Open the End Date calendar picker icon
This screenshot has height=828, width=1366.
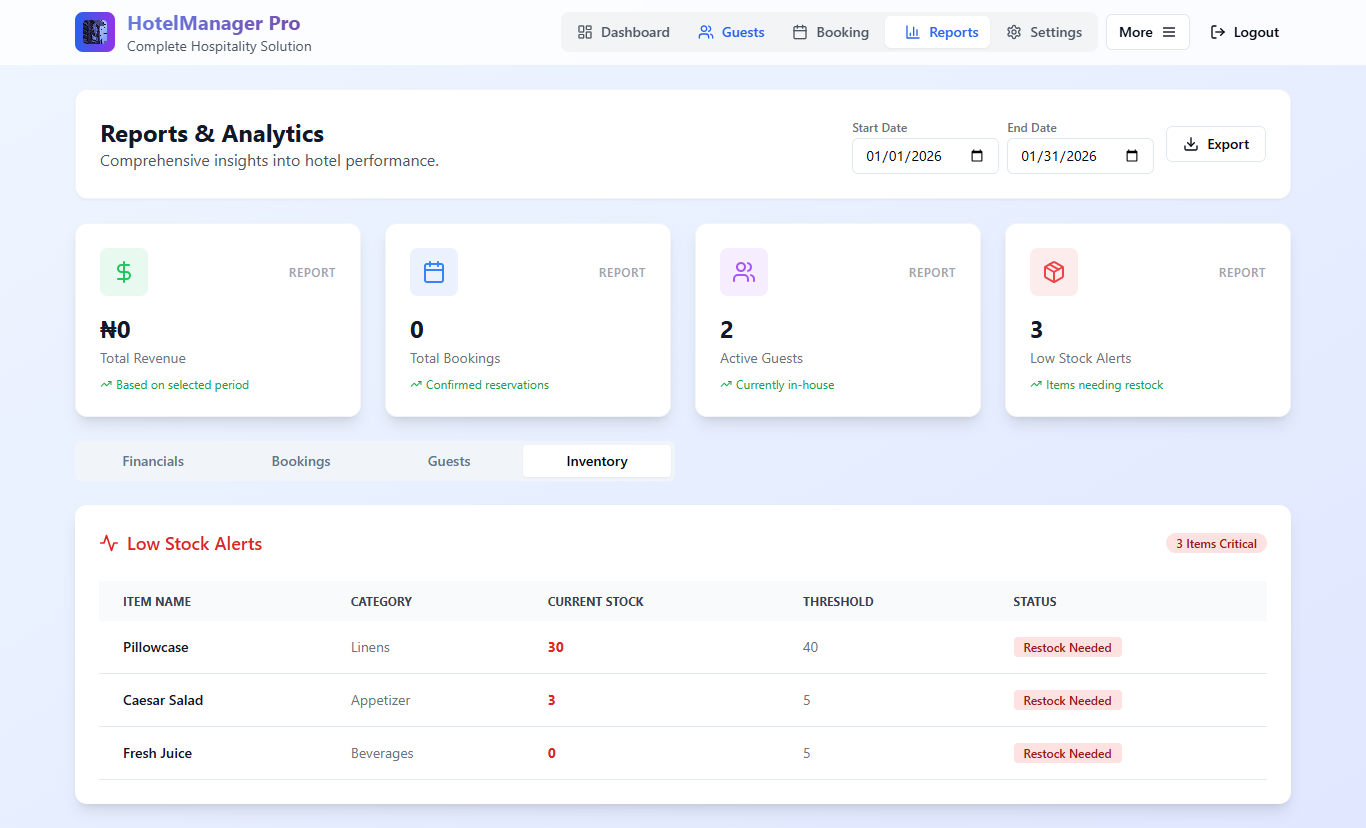tap(1132, 156)
